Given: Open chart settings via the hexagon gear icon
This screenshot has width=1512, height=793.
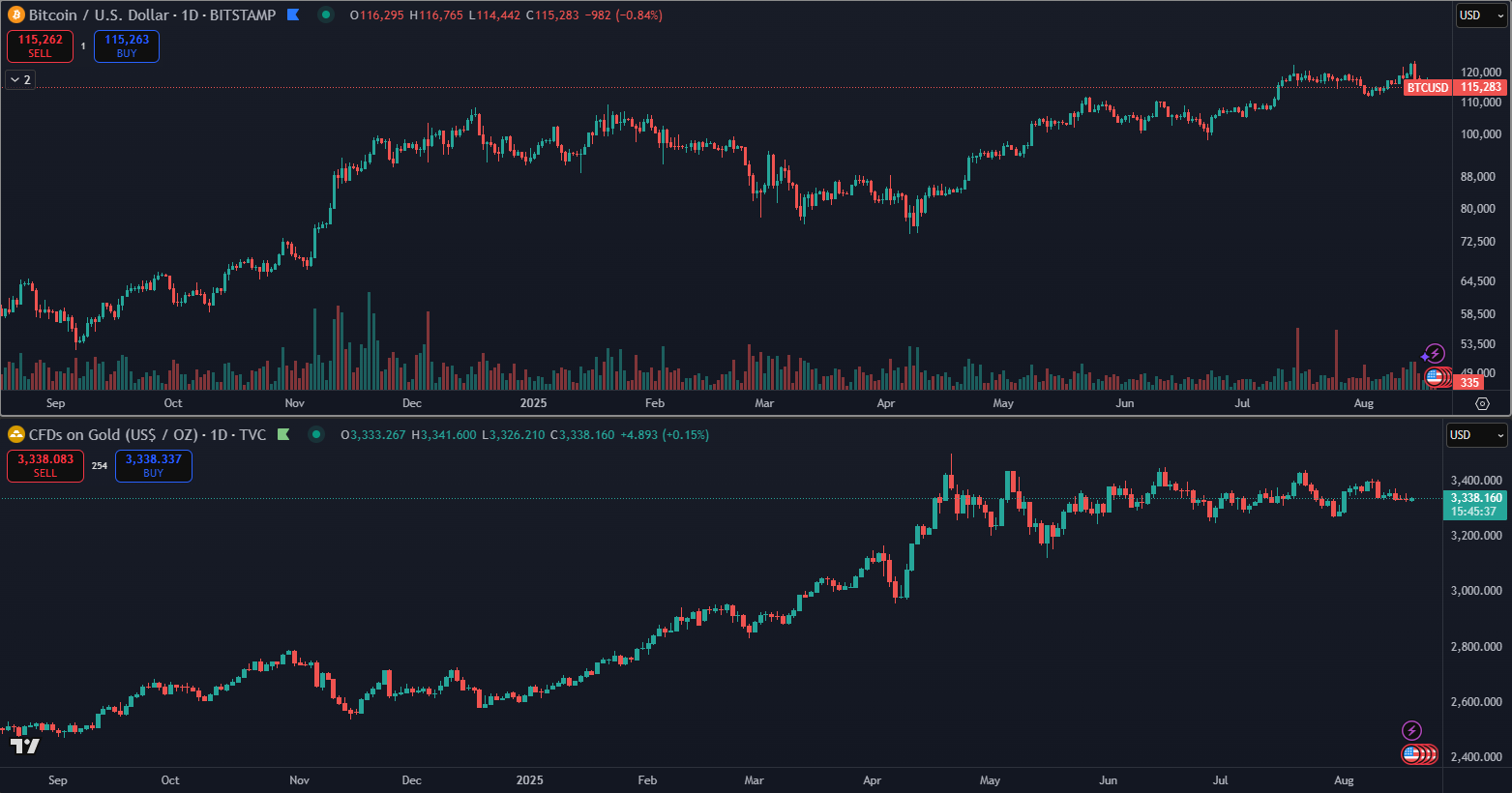Looking at the screenshot, I should coord(1482,403).
